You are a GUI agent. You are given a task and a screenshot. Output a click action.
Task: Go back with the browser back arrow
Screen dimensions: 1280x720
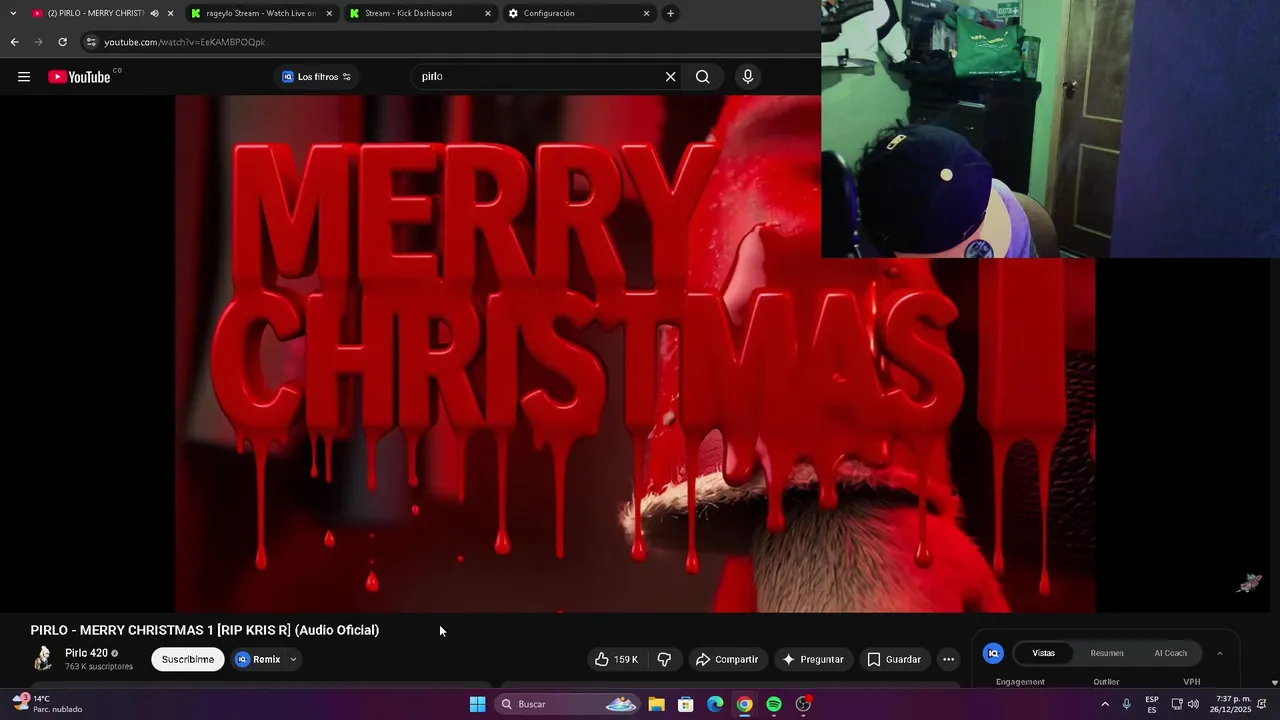coord(14,42)
